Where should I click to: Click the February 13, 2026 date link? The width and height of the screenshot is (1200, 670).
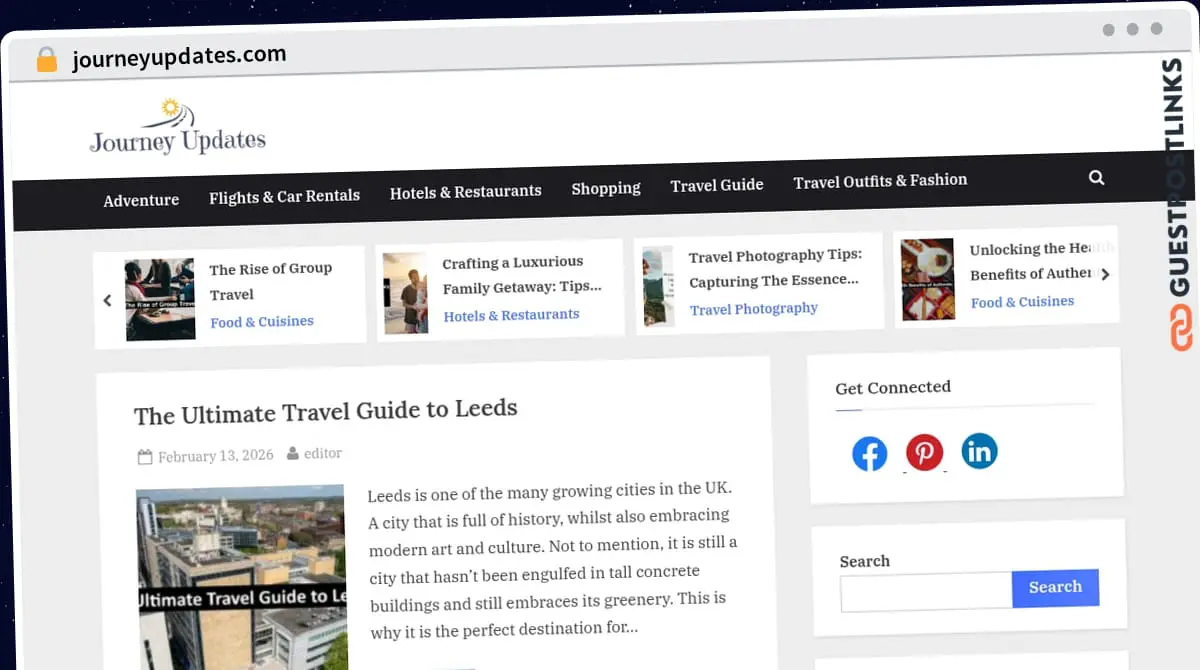(215, 456)
